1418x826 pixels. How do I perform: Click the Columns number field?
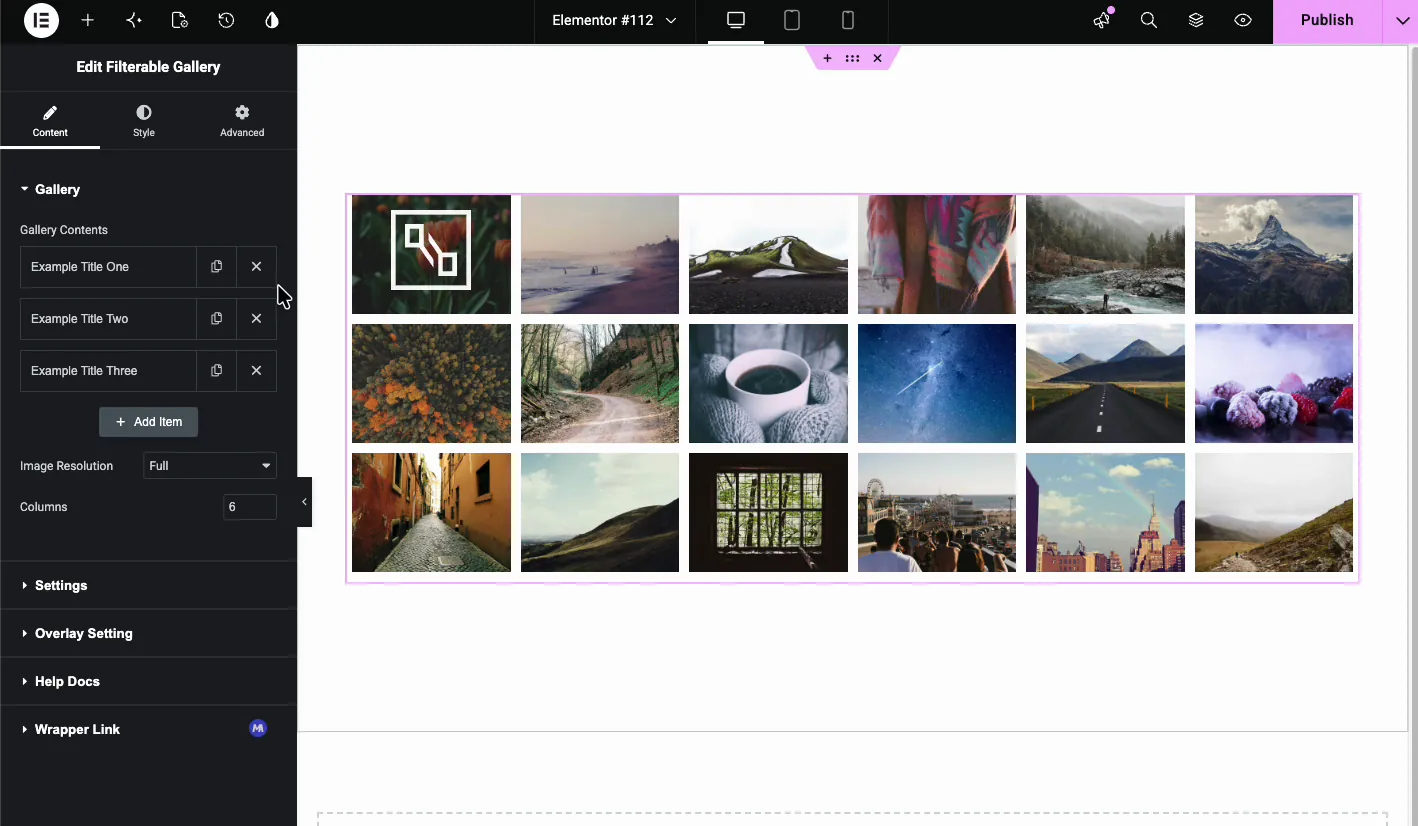click(x=250, y=507)
